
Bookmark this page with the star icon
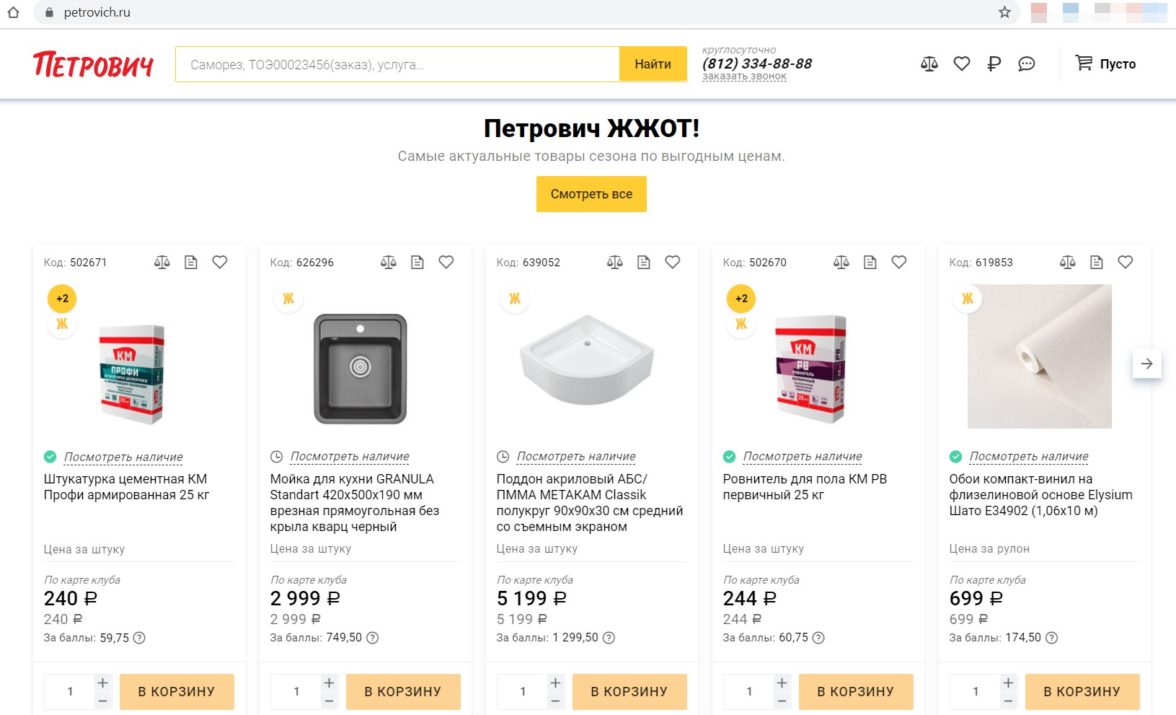1004,13
